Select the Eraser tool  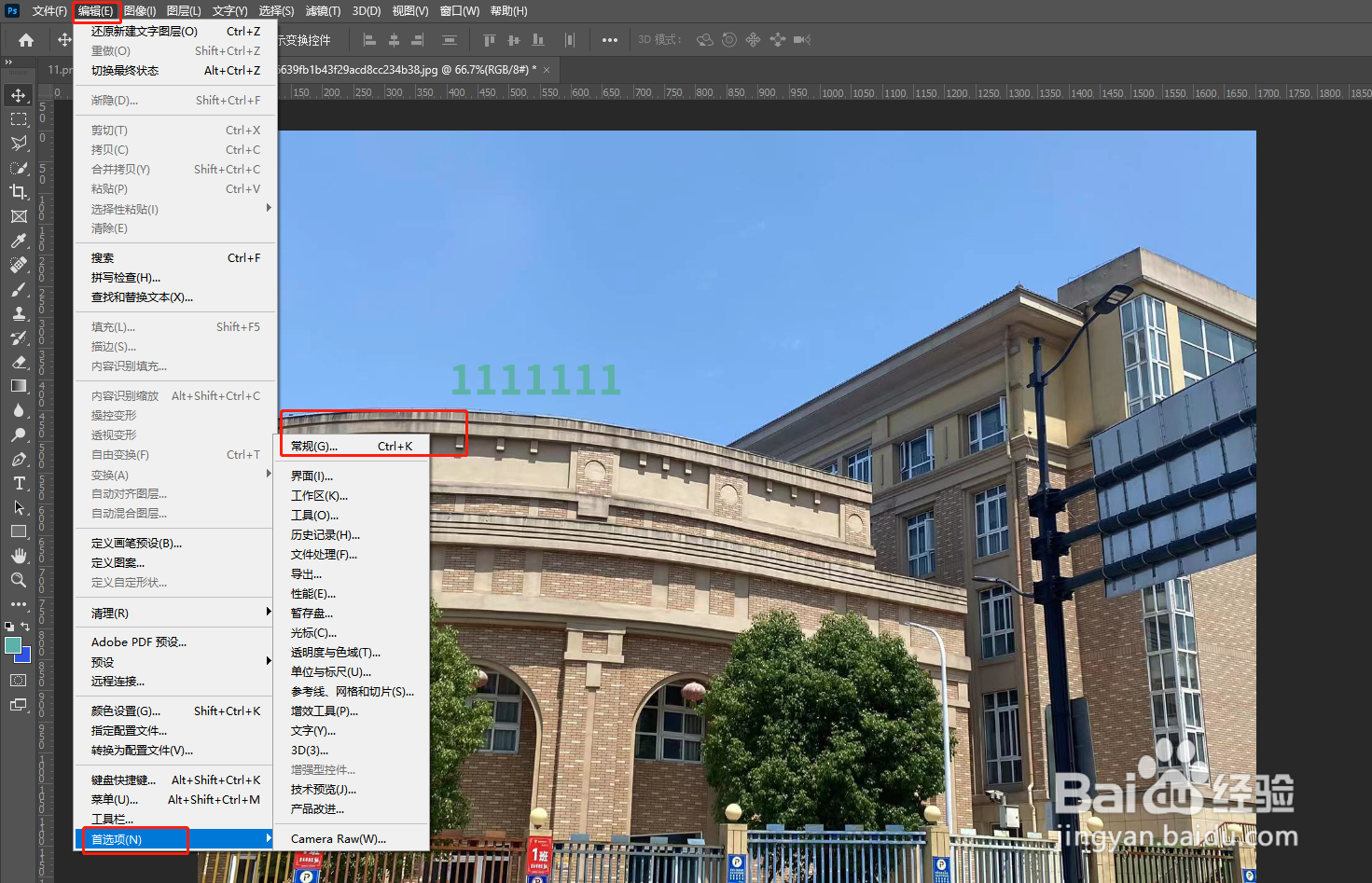coord(19,362)
